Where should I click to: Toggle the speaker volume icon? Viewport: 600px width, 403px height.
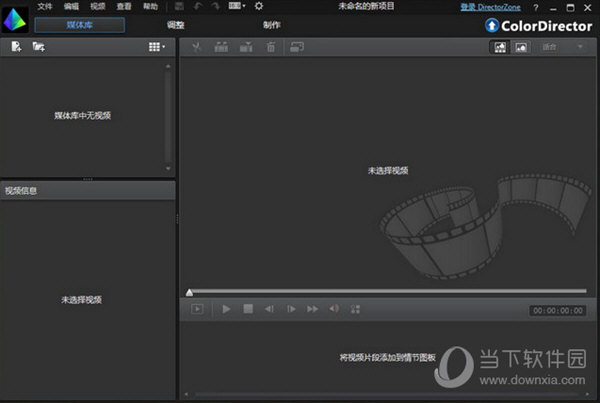tap(334, 308)
